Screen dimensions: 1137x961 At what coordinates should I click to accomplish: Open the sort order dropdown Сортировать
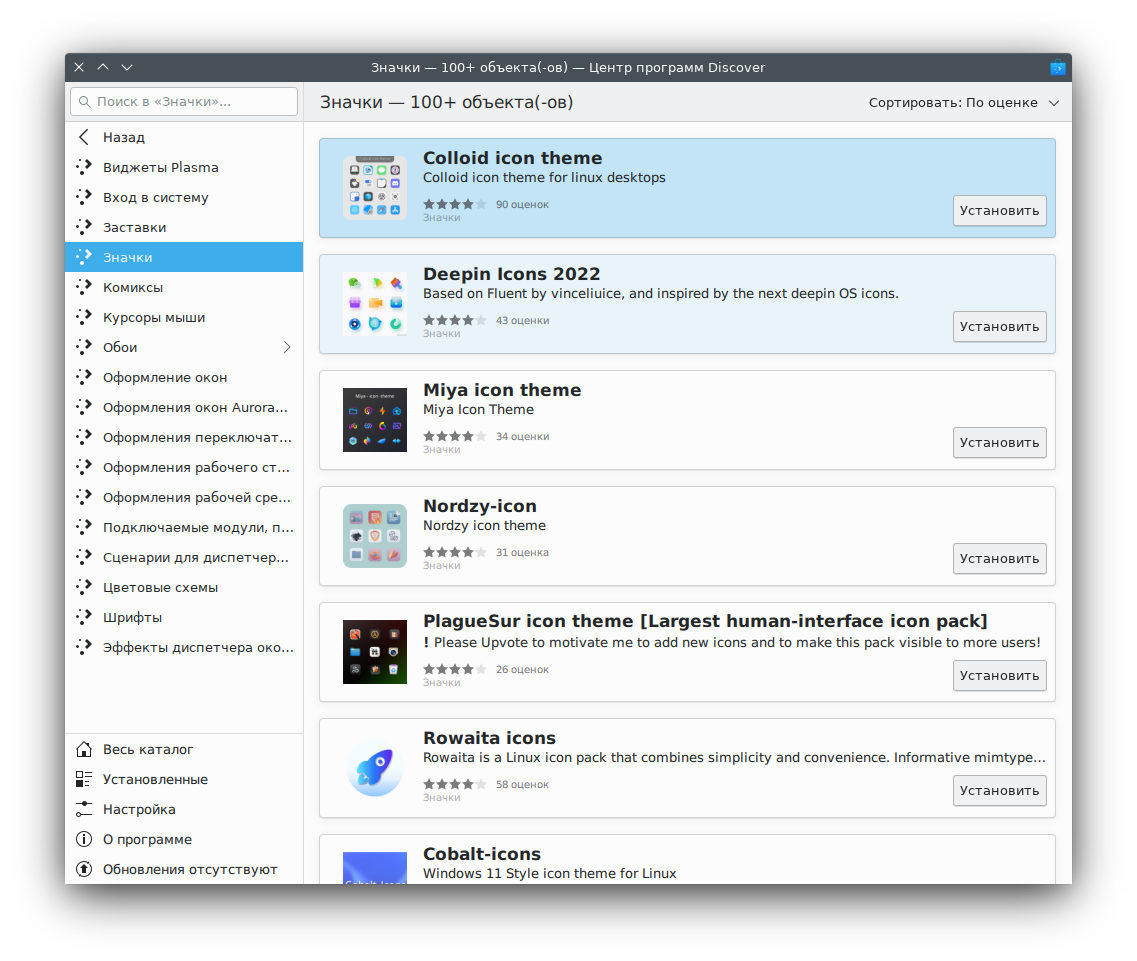(964, 102)
